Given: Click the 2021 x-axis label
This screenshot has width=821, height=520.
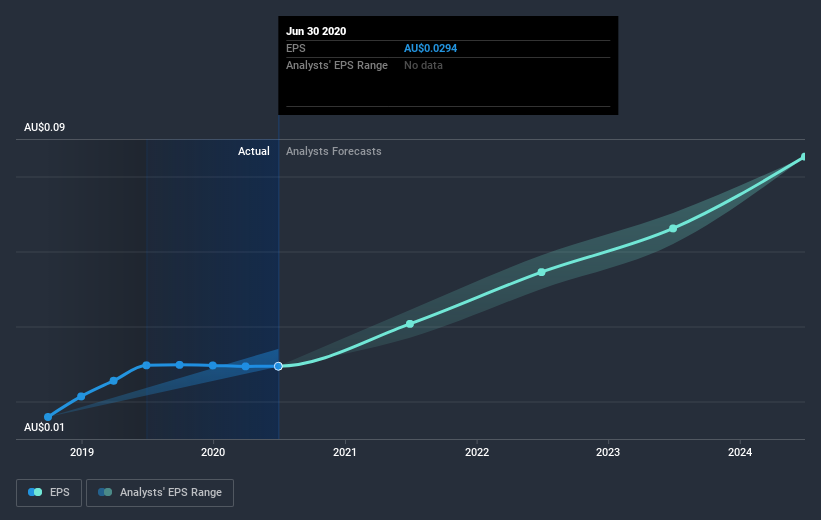Looking at the screenshot, I should point(345,452).
